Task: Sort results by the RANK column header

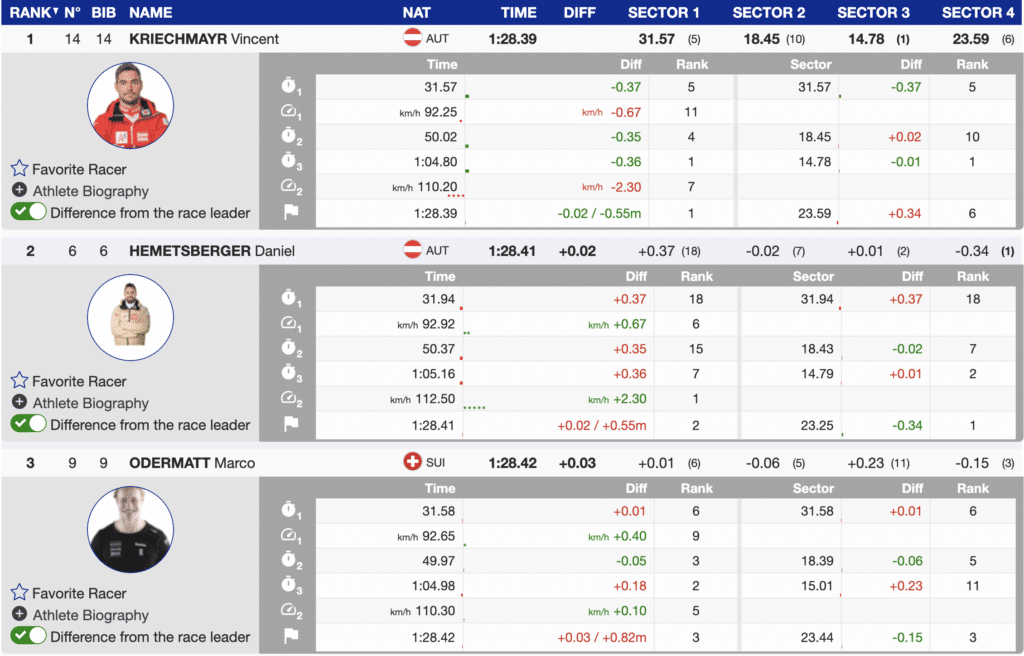Action: [33, 12]
